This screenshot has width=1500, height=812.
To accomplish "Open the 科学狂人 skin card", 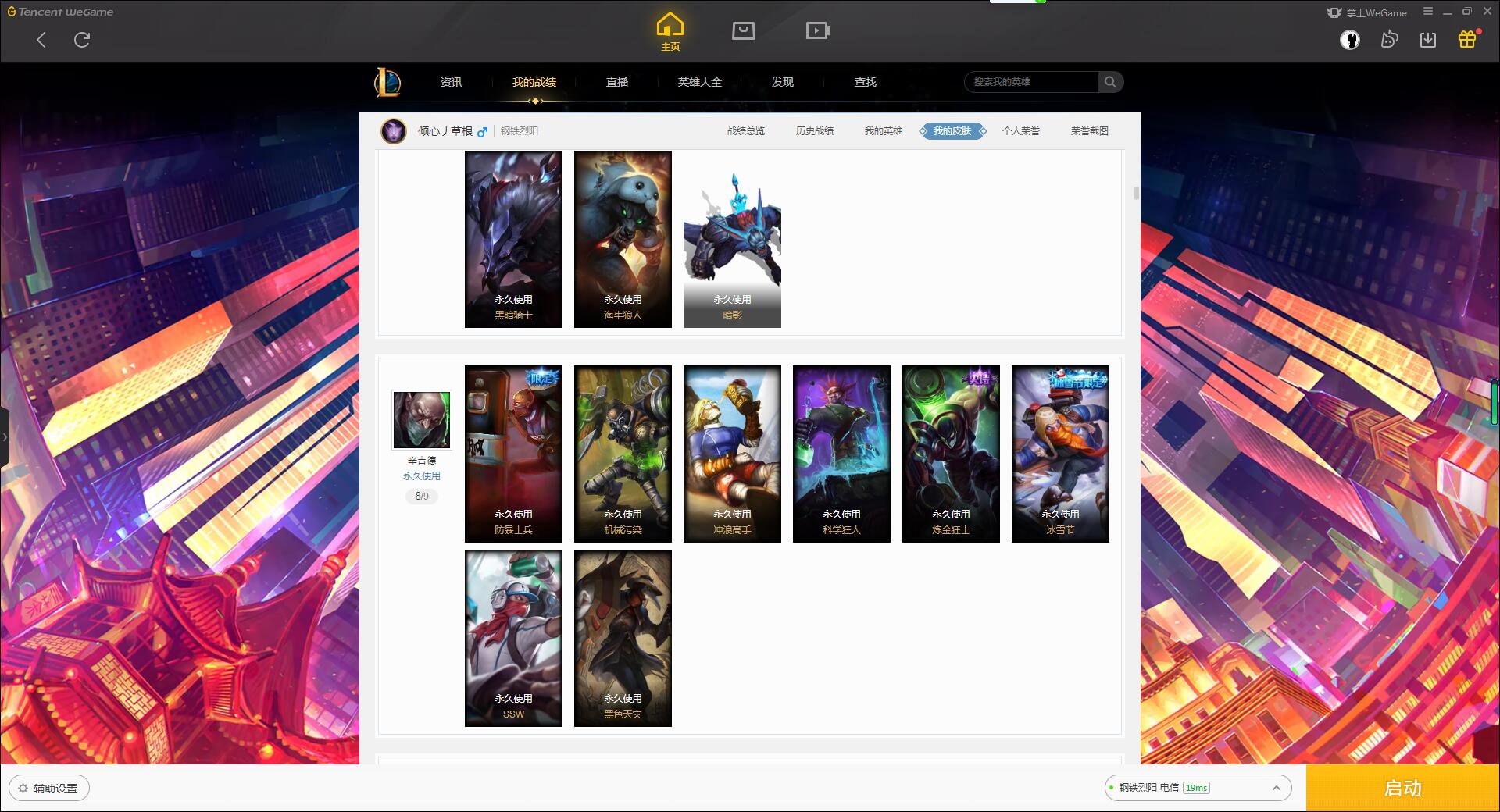I will pyautogui.click(x=841, y=454).
